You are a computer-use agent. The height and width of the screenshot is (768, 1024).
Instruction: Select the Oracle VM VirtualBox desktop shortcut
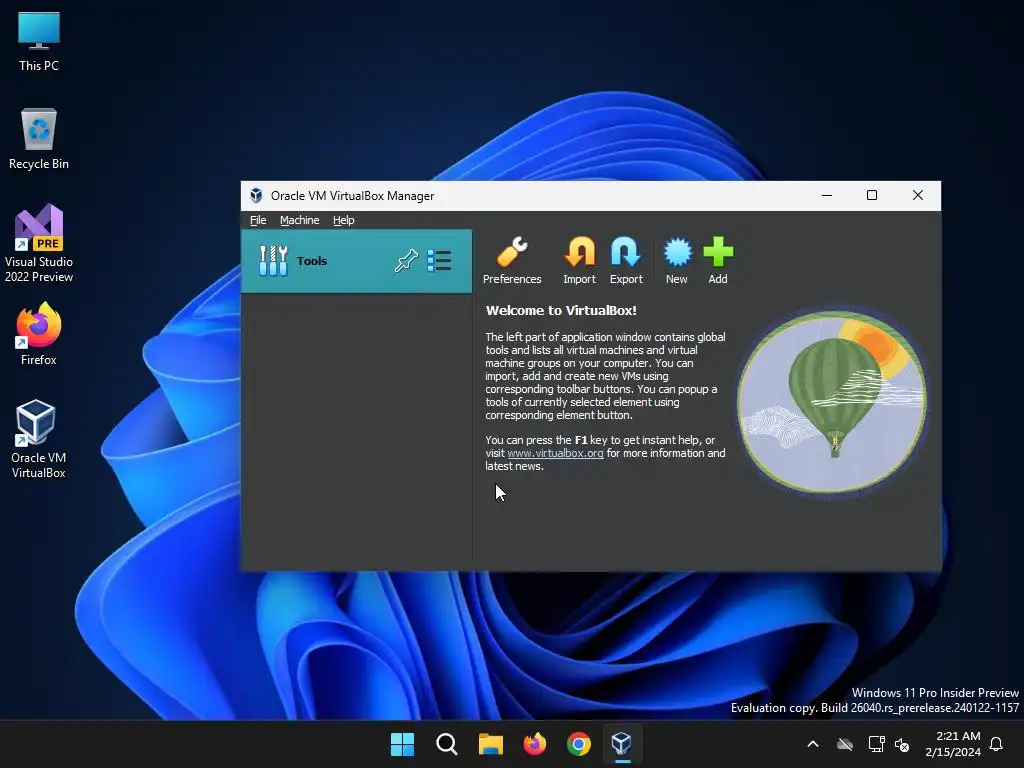[39, 439]
